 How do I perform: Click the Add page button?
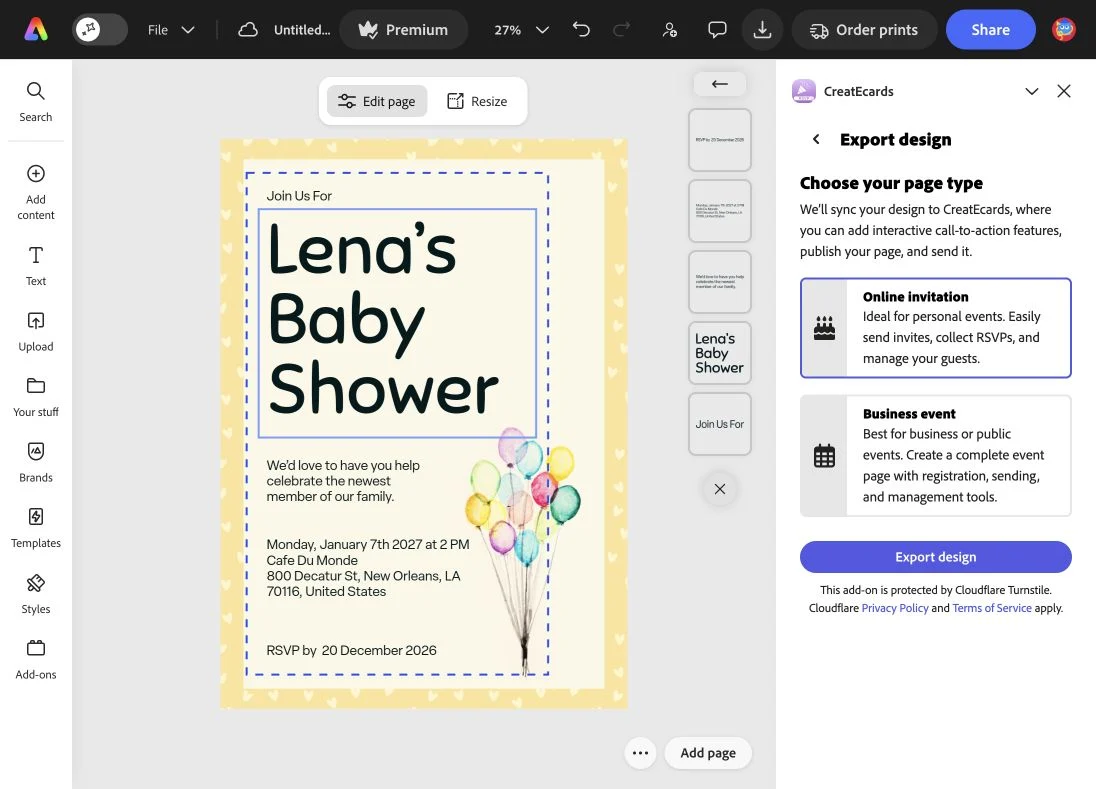pyautogui.click(x=708, y=753)
